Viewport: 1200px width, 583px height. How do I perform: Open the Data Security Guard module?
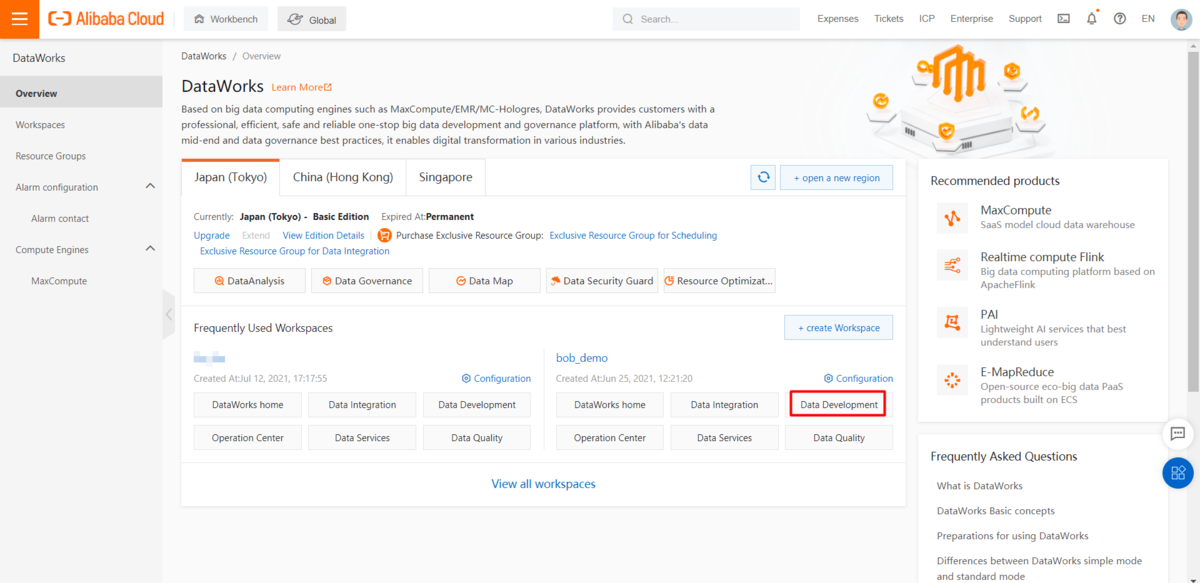click(601, 281)
